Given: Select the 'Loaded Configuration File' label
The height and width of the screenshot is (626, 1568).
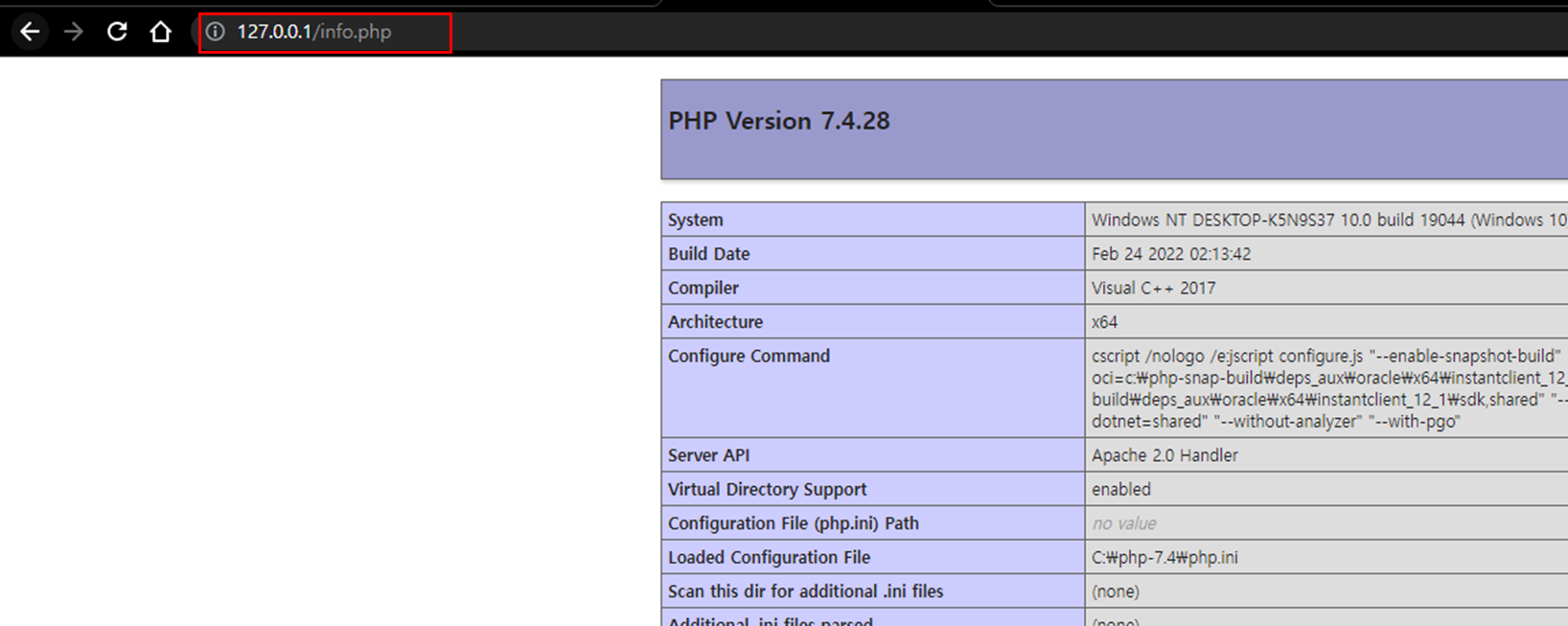Looking at the screenshot, I should click(769, 557).
